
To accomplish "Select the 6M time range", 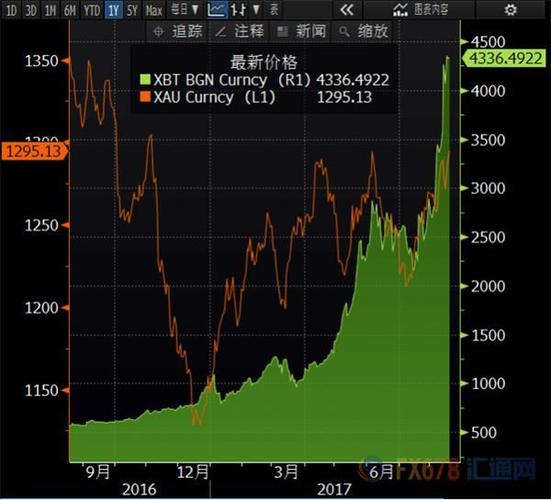I will click(x=70, y=11).
